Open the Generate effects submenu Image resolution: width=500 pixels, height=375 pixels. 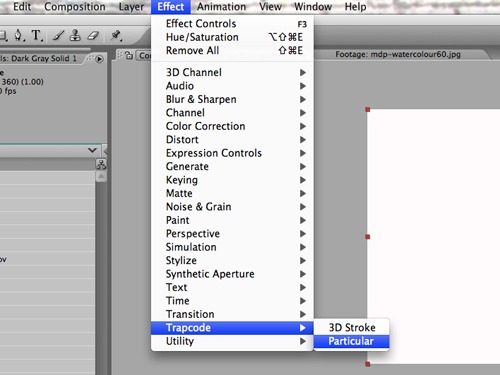[x=232, y=166]
